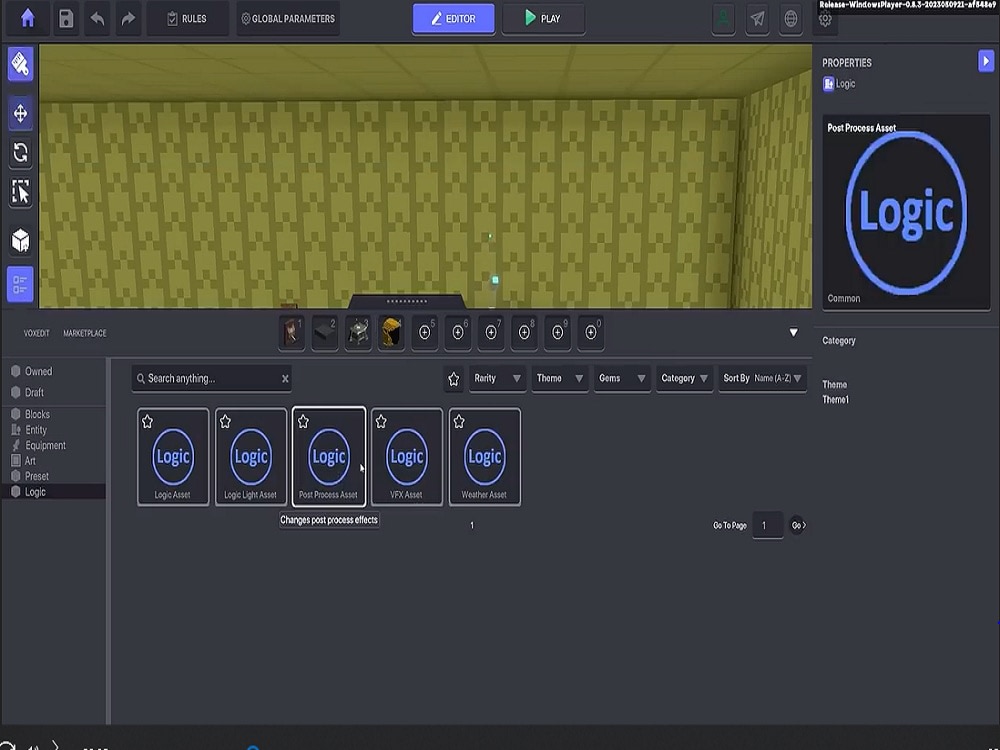The height and width of the screenshot is (750, 1000).
Task: Favorite the Logic Asset with its star
Action: (x=147, y=421)
